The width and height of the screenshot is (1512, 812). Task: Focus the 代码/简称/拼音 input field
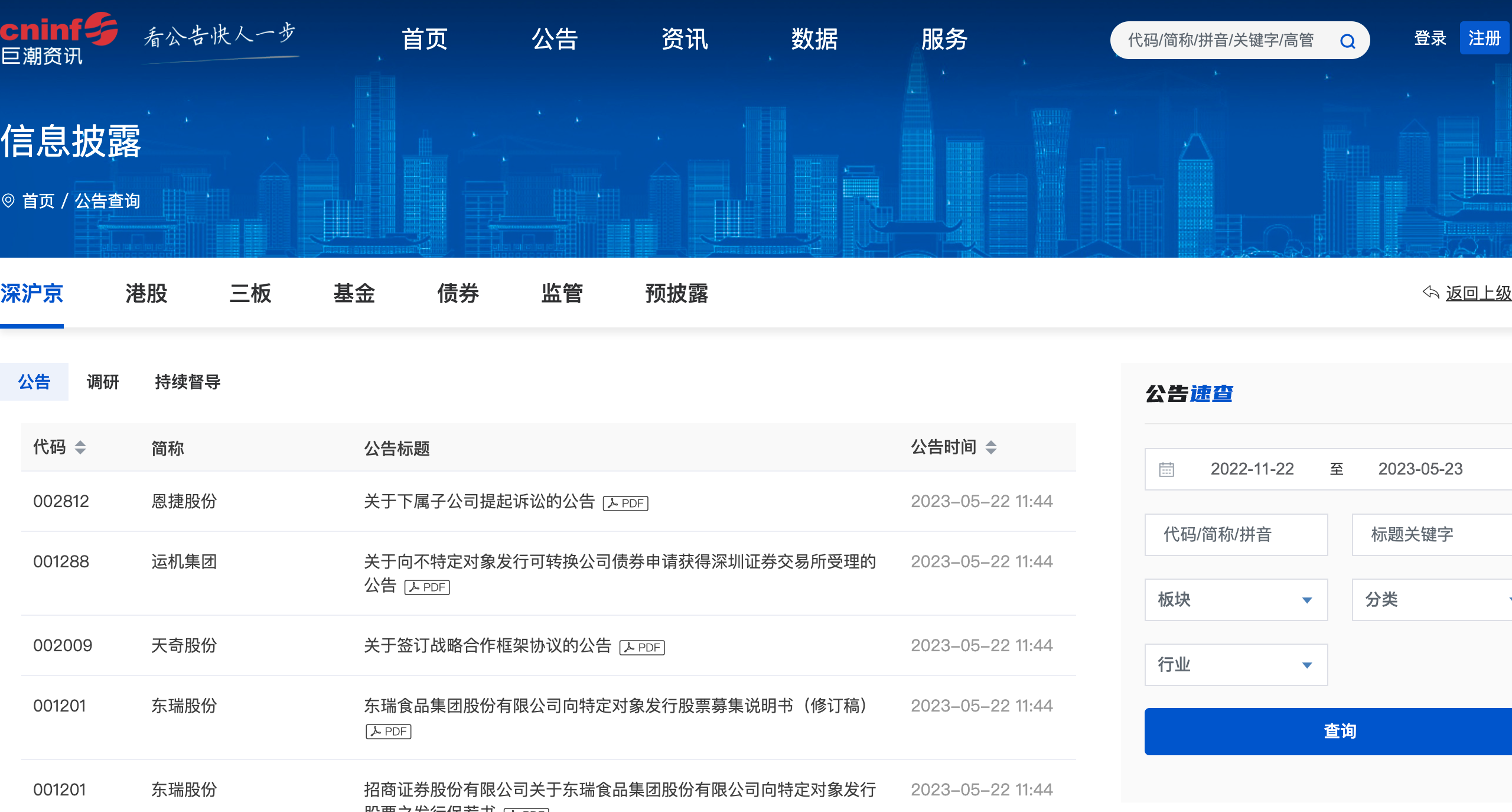click(1236, 534)
